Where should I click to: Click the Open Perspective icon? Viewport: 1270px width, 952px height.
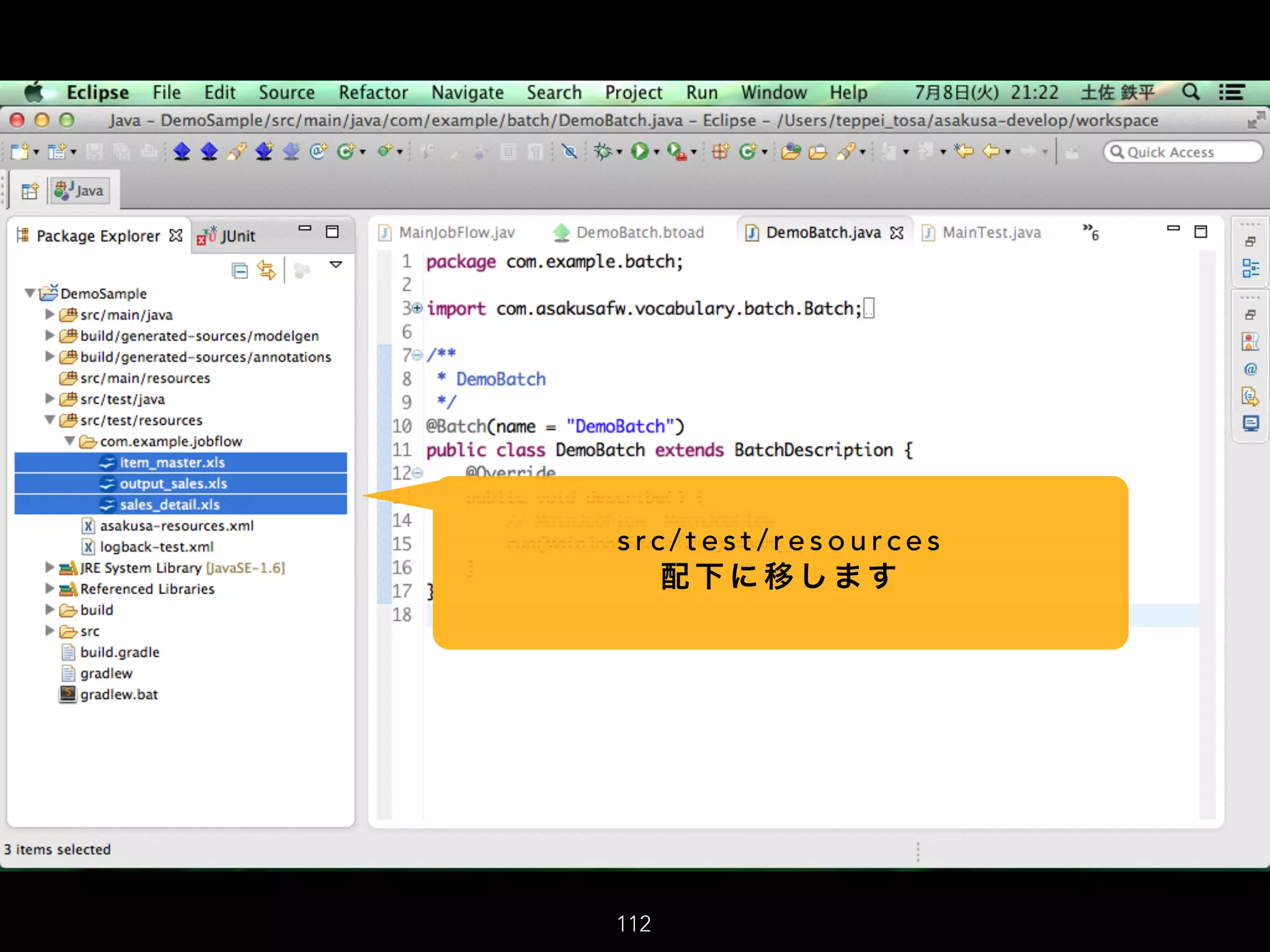pos(29,191)
